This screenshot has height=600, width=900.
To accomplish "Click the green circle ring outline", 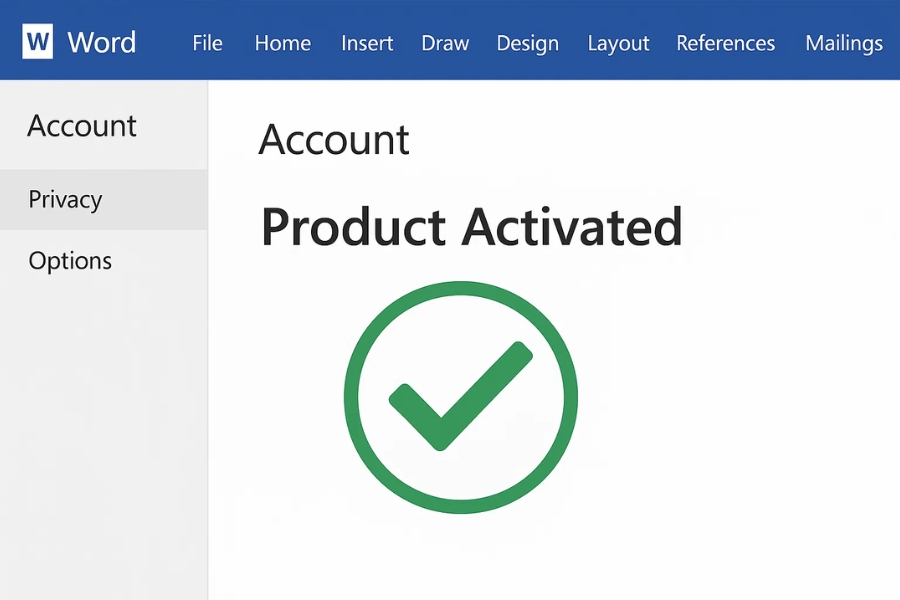I will pos(351,397).
